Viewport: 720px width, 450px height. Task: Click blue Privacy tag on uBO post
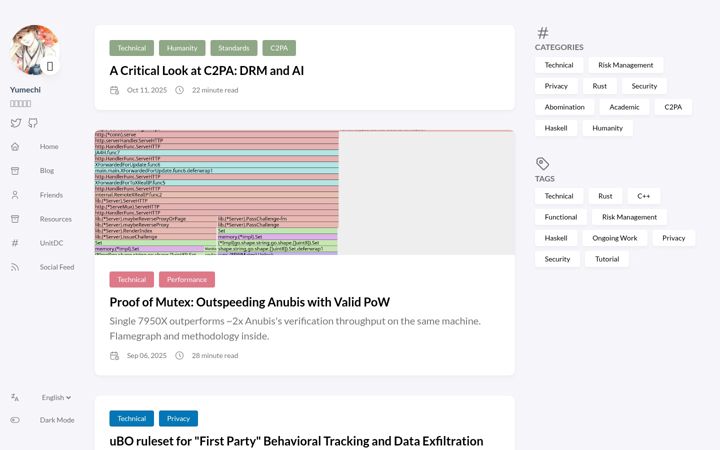pos(178,418)
